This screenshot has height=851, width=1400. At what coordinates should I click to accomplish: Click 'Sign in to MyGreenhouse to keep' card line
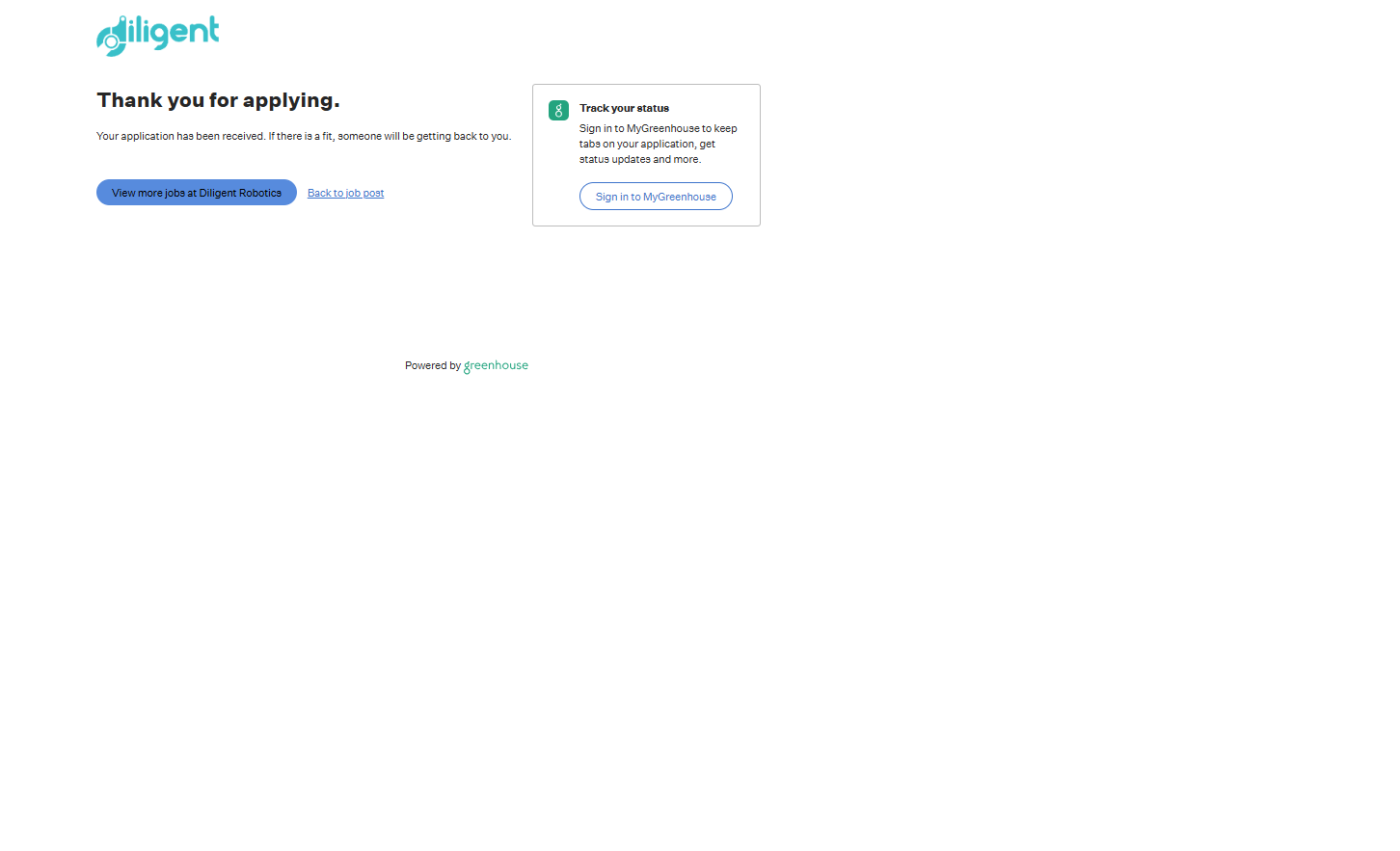pyautogui.click(x=658, y=129)
